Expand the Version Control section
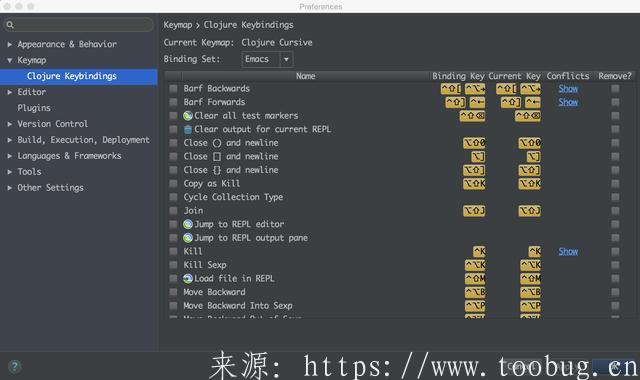This screenshot has height=380, width=640. point(9,124)
